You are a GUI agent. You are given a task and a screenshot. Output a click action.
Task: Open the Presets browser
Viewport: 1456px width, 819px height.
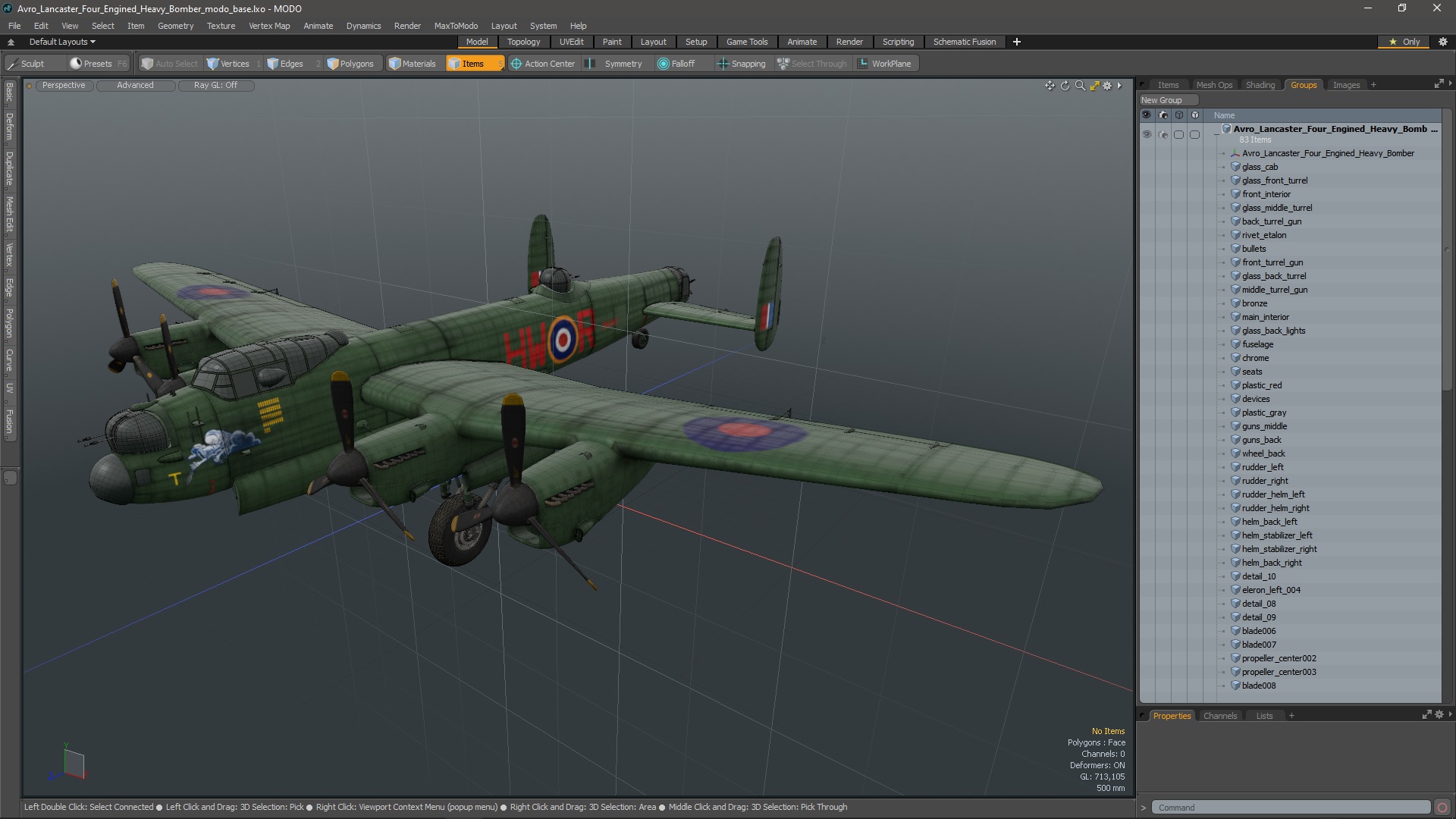pyautogui.click(x=97, y=64)
